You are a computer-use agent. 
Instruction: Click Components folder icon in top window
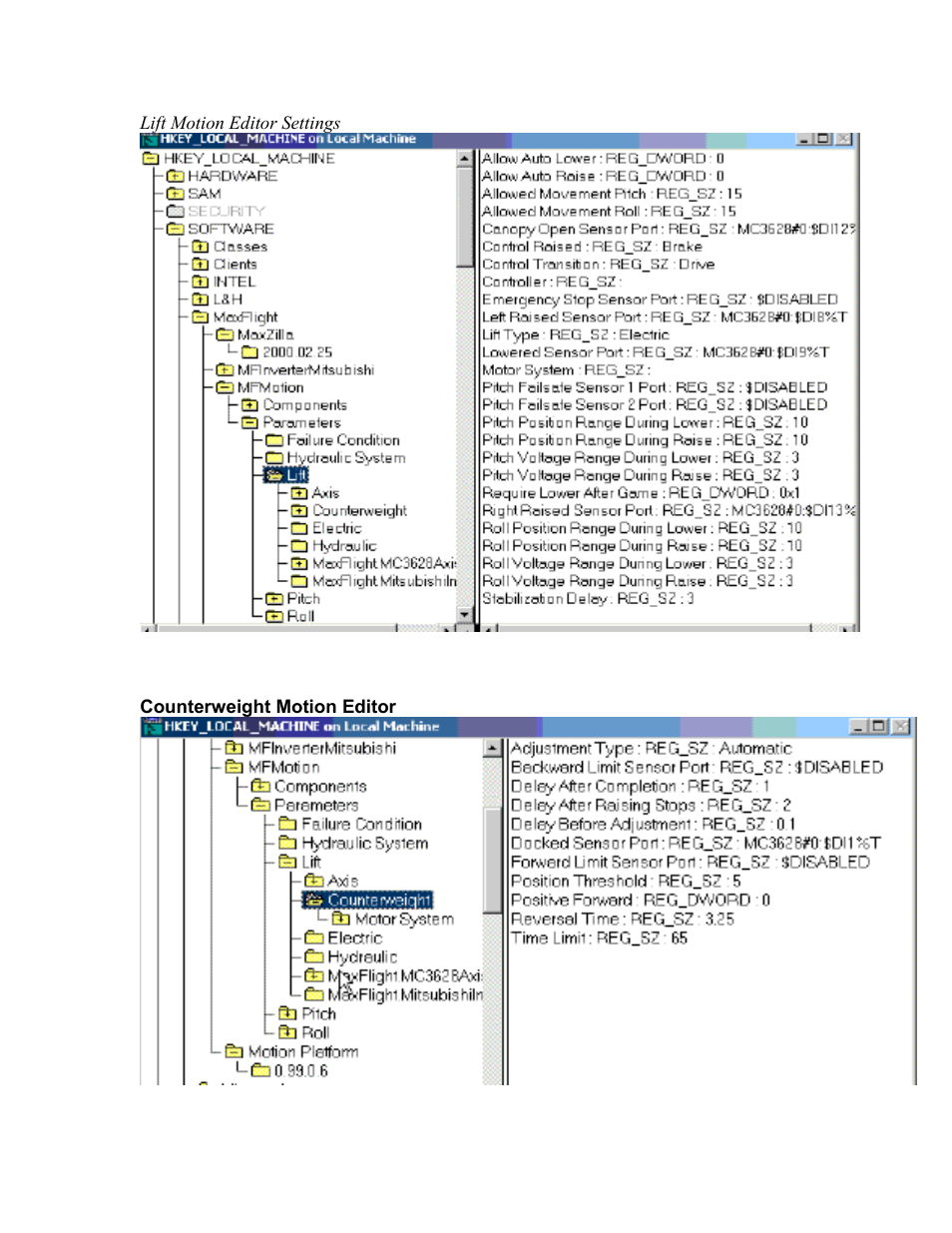pyautogui.click(x=249, y=405)
